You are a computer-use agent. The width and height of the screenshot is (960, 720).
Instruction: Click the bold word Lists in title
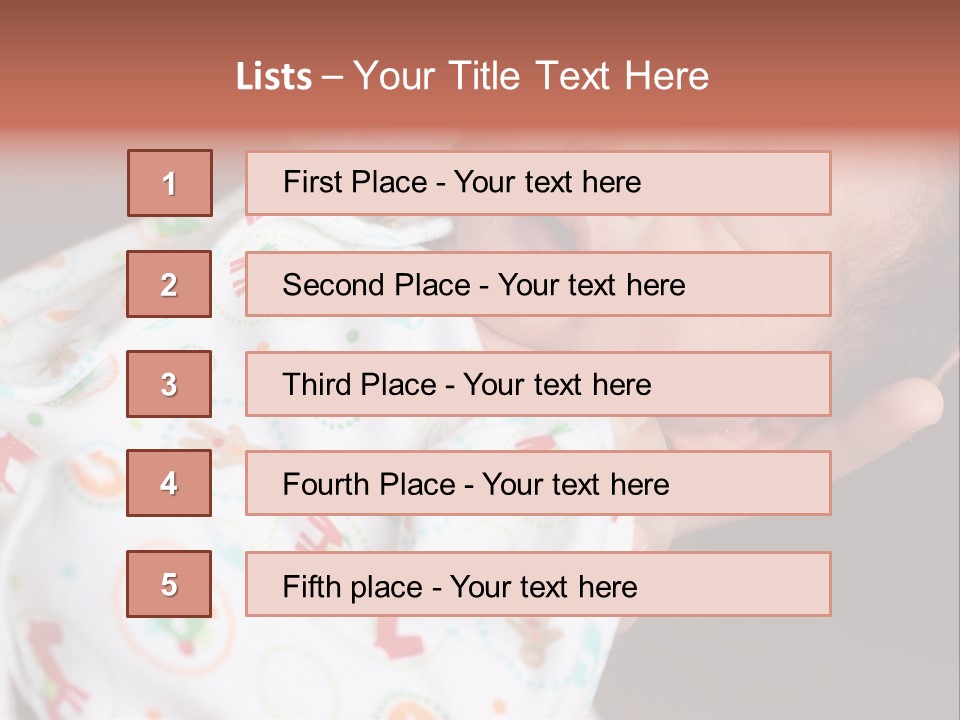pyautogui.click(x=274, y=76)
